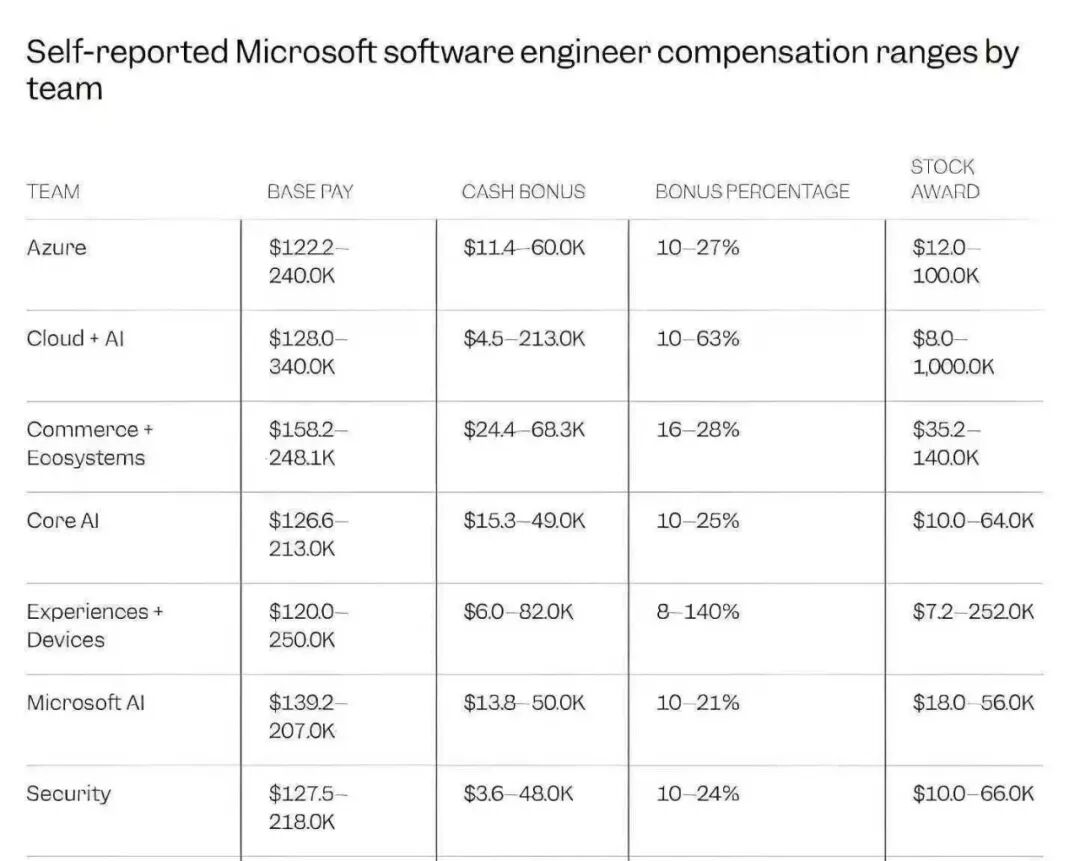This screenshot has width=1080, height=861.
Task: Click the BASE PAY column header
Action: 310,191
